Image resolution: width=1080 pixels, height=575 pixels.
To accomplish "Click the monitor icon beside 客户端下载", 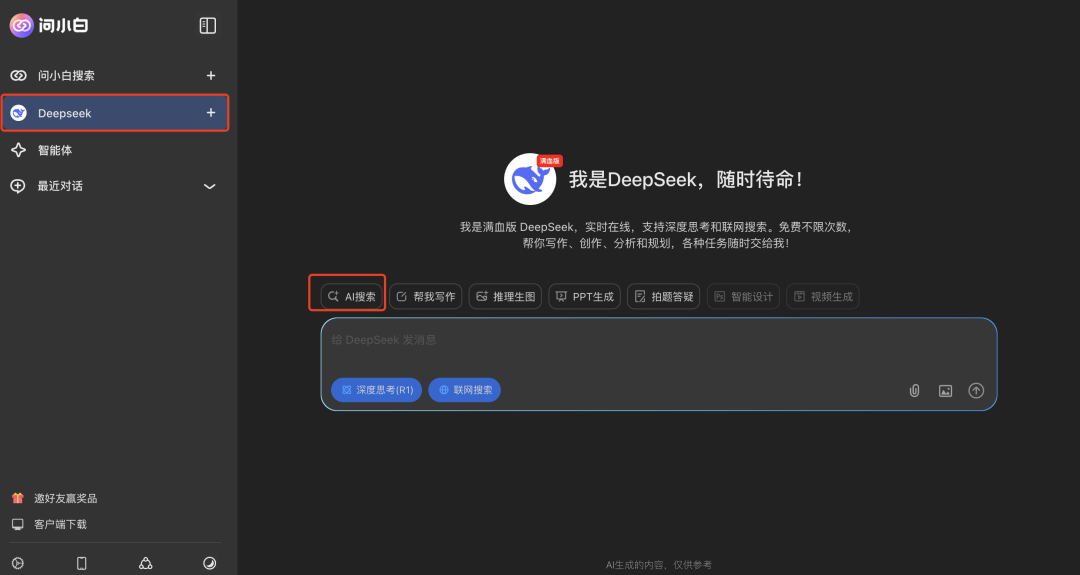I will tap(18, 524).
